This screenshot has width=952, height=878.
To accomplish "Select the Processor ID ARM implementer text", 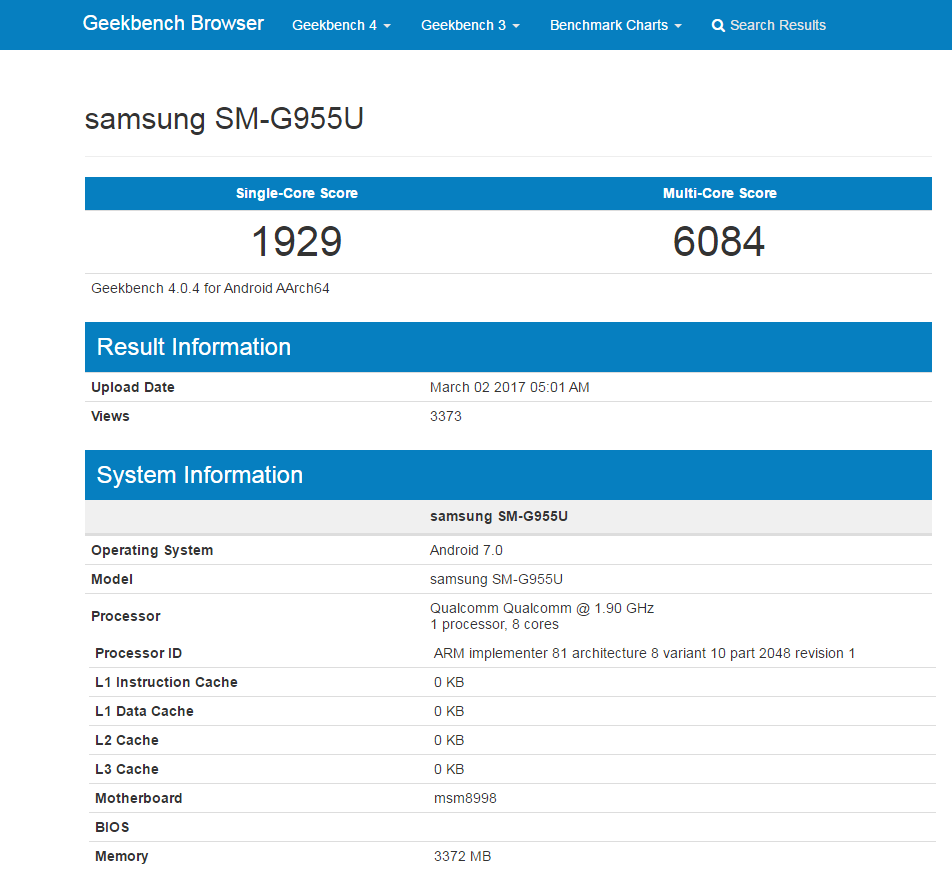I will pos(644,653).
